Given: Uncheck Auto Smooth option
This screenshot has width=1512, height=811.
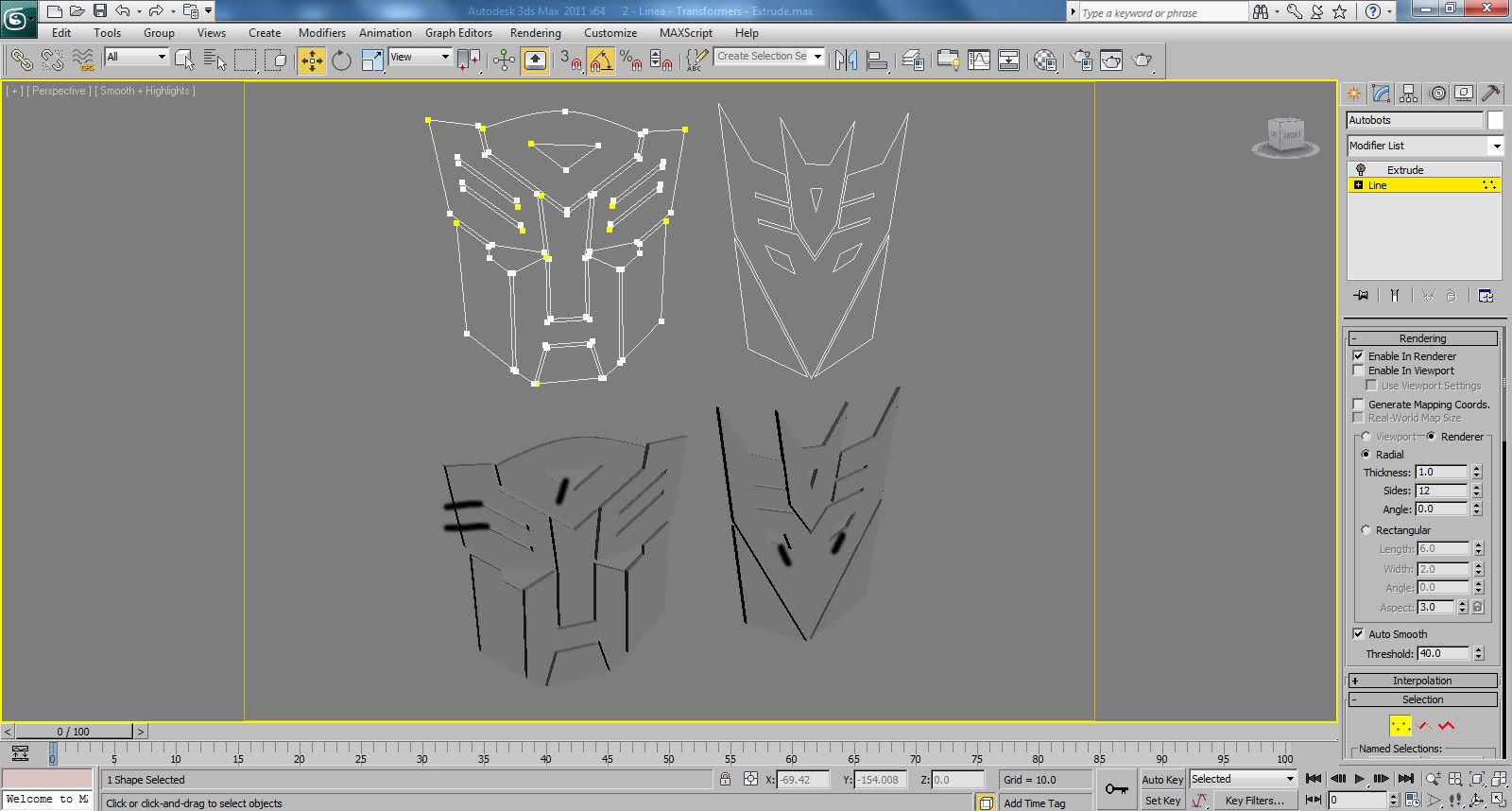Looking at the screenshot, I should click(1358, 634).
